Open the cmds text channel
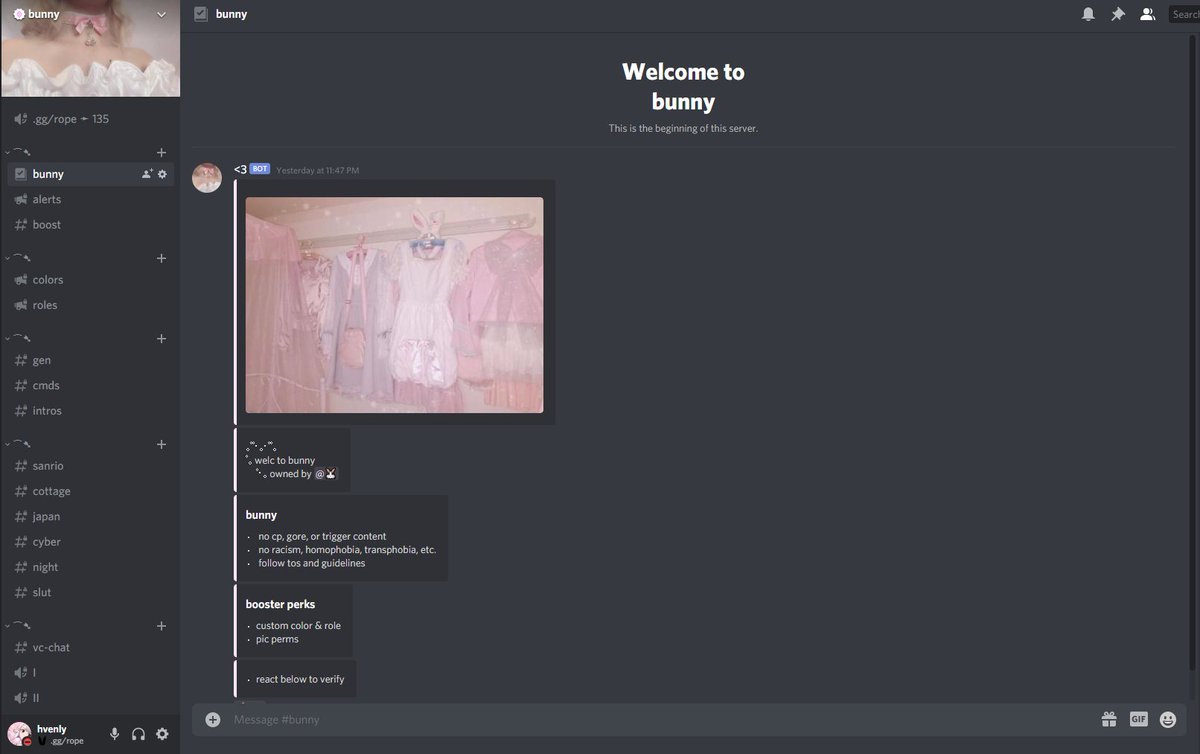1200x754 pixels. [90, 385]
